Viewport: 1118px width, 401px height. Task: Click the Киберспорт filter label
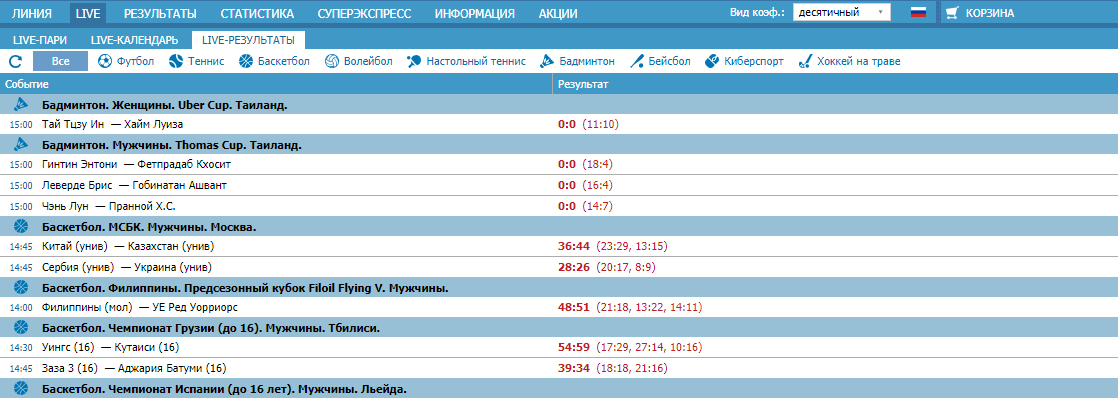pos(754,61)
